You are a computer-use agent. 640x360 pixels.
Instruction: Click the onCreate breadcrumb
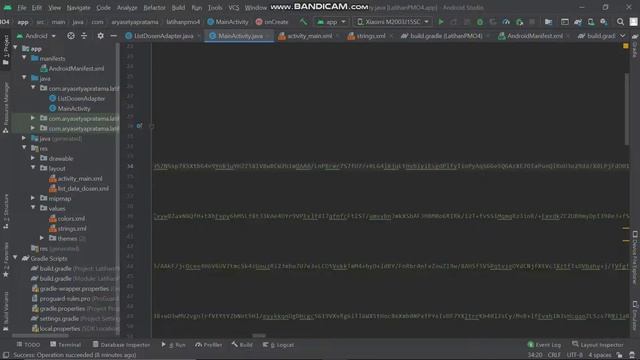click(272, 22)
